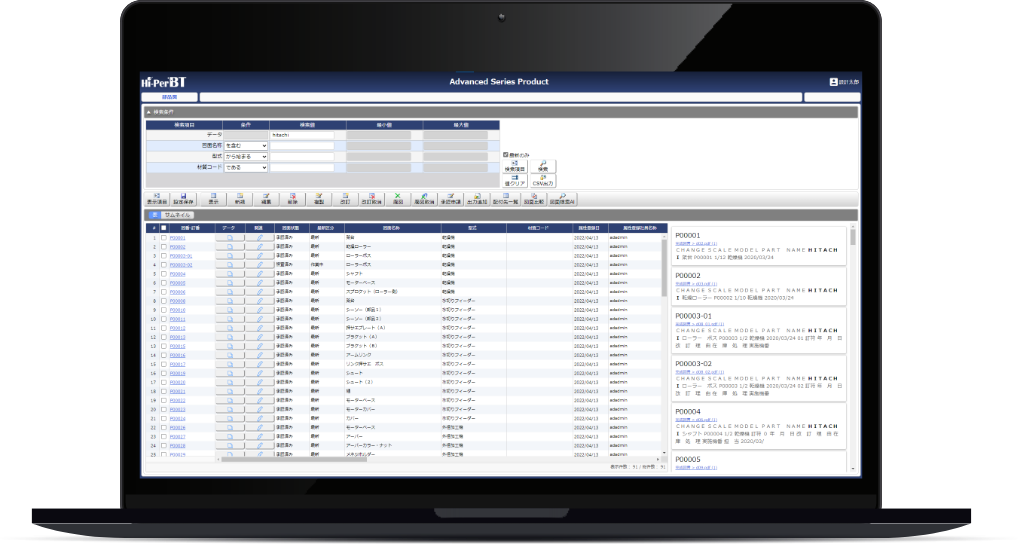Collapse the search conditions panel header

(150, 112)
